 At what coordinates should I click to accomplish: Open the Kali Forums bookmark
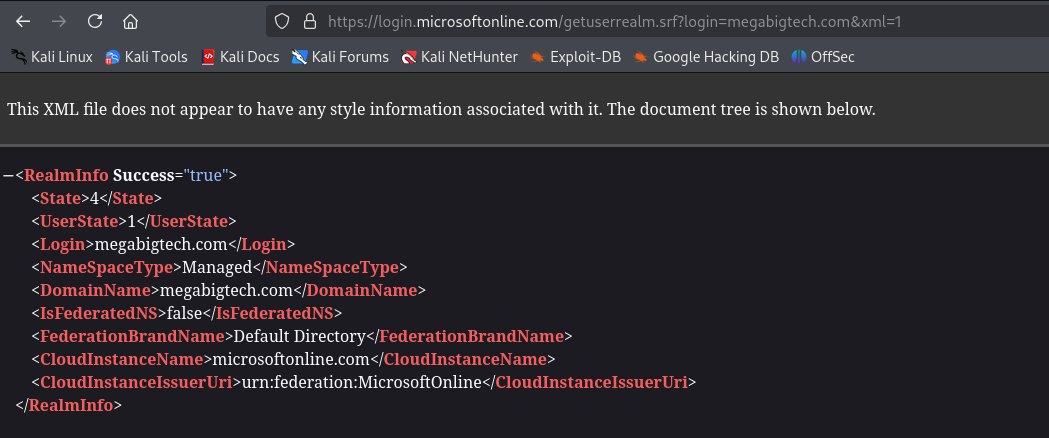340,58
